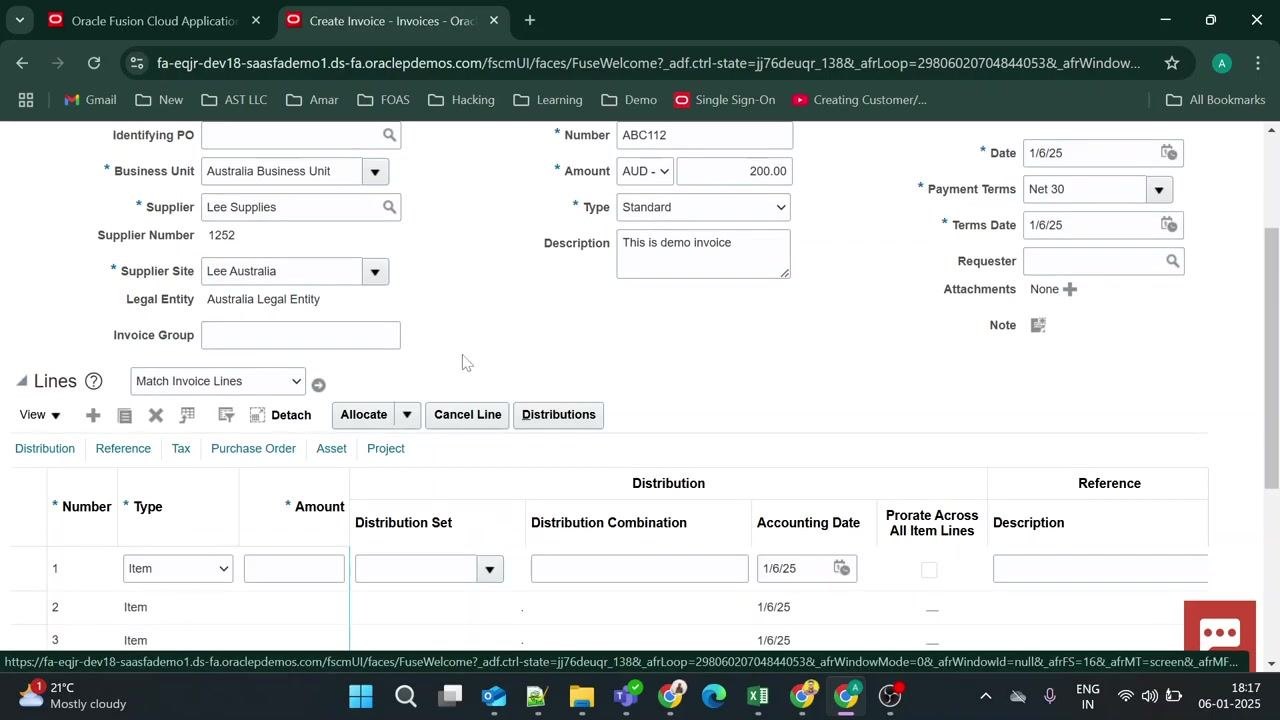Collapse the Lines section

click(22, 381)
